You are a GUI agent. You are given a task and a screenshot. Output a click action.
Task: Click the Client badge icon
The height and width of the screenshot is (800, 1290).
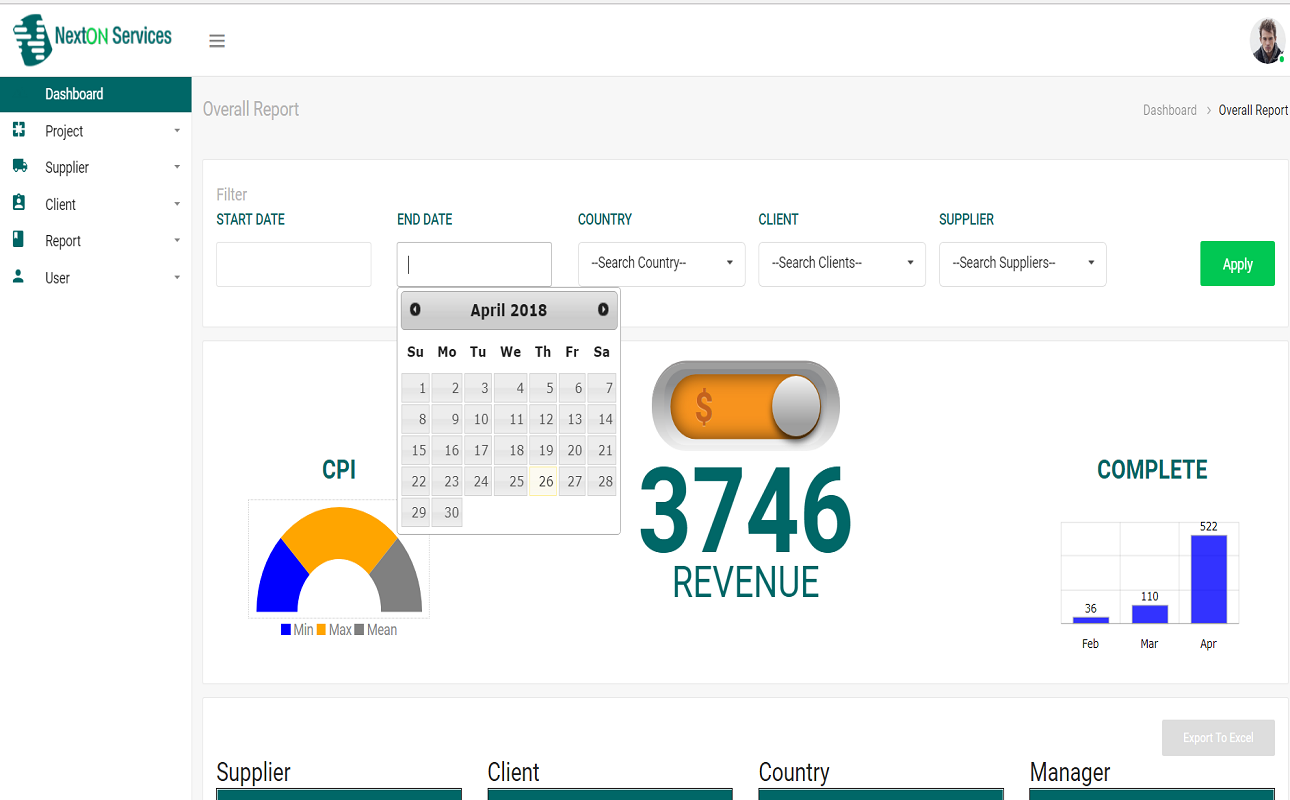coord(19,203)
